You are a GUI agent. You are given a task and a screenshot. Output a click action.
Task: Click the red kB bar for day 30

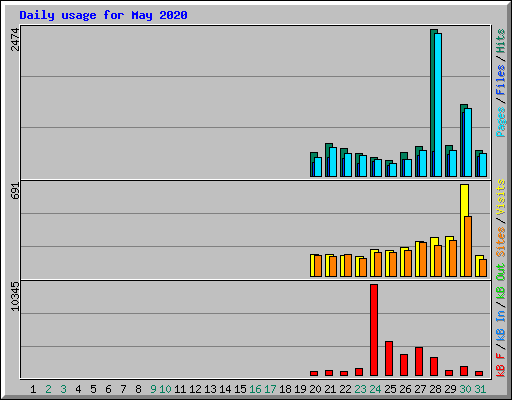point(464,371)
